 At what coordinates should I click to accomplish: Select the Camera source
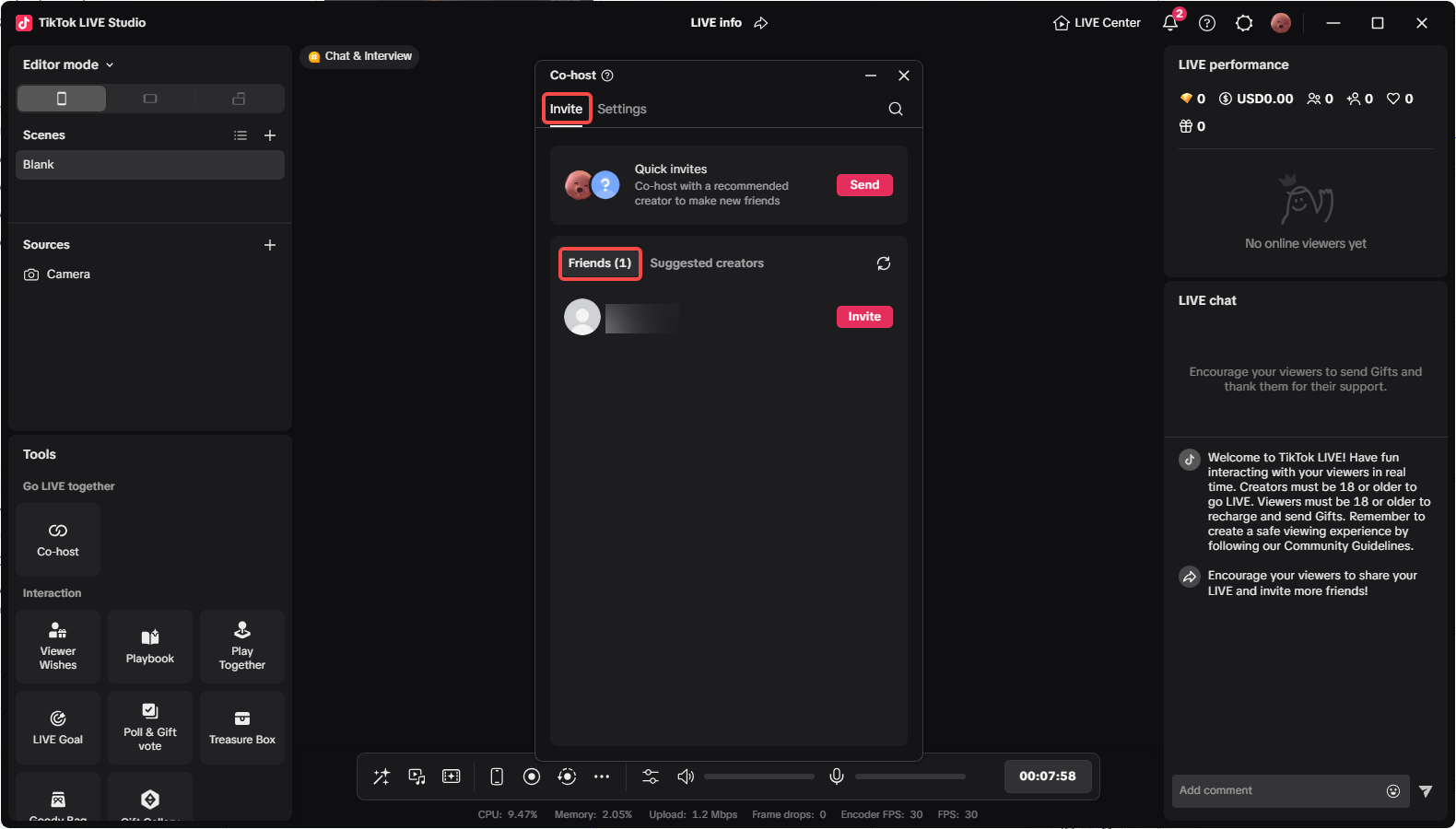click(x=150, y=274)
